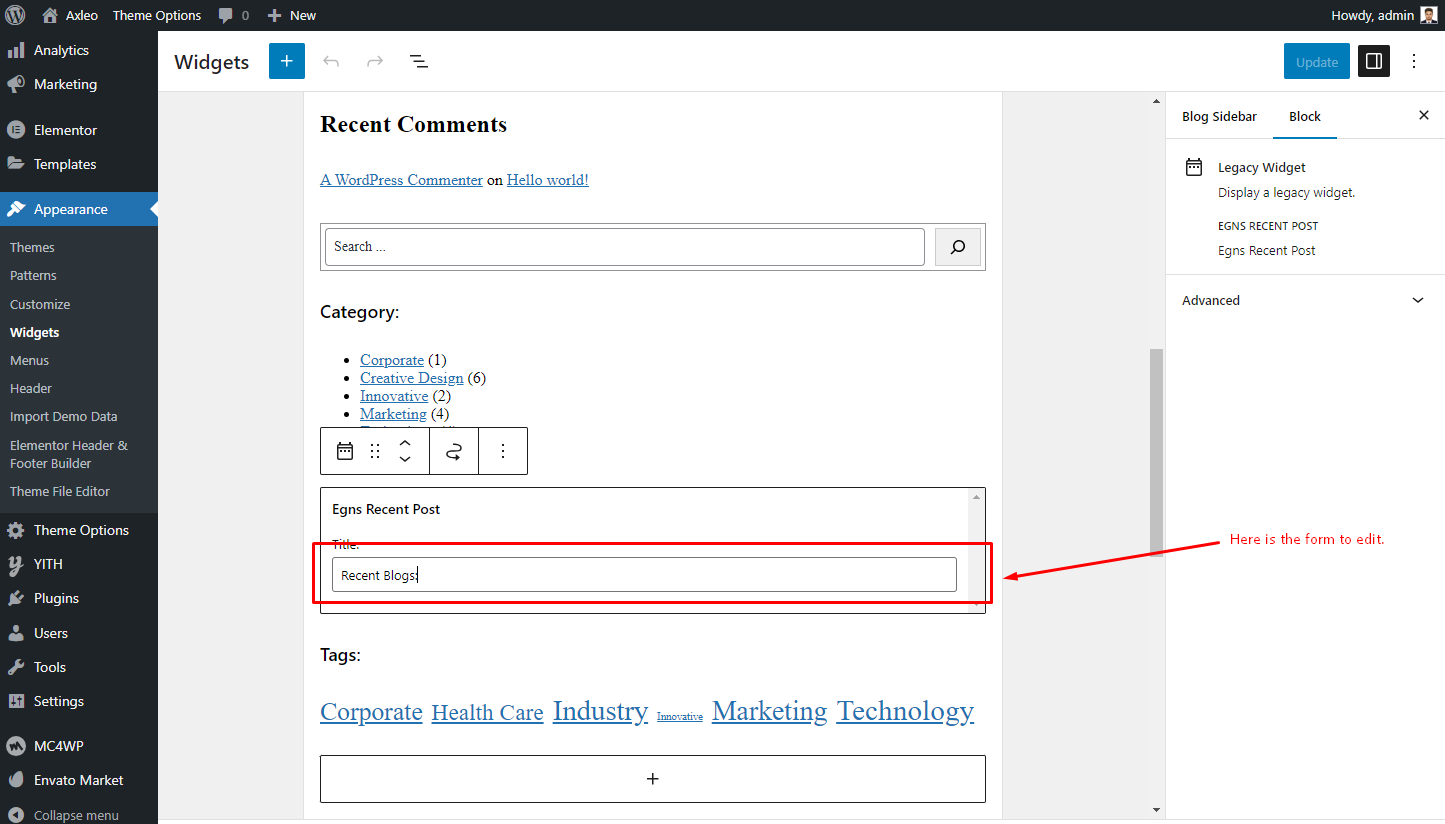Open the Users menu item
This screenshot has height=824, width=1445.
point(78,633)
